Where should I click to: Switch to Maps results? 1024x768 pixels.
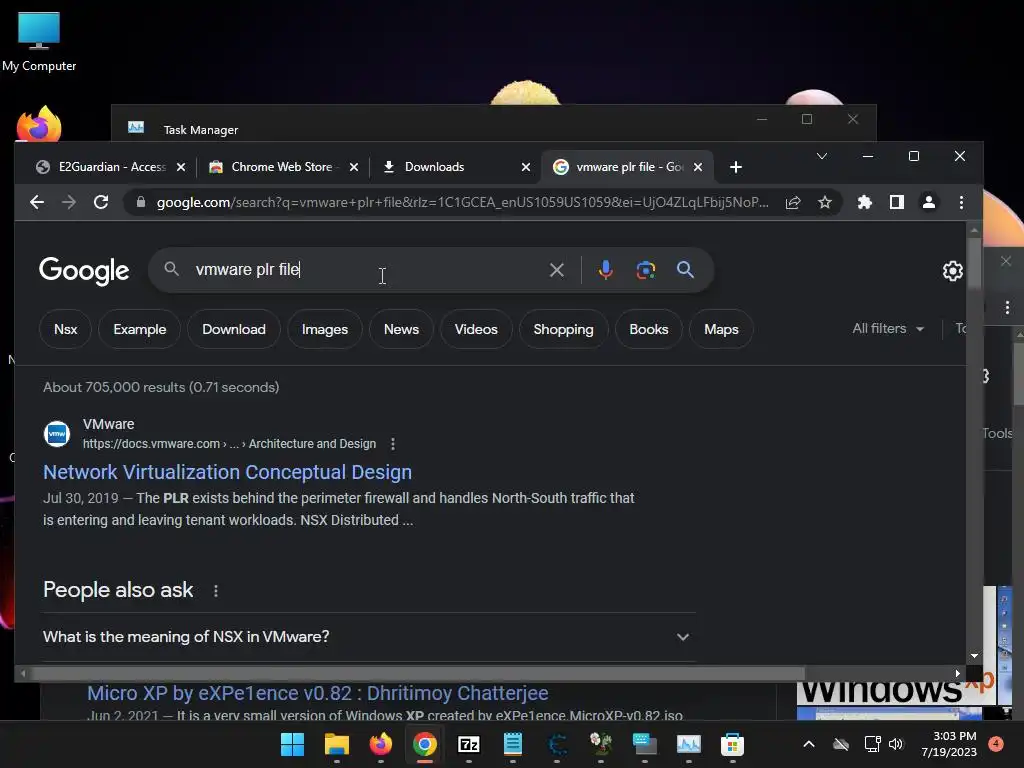click(721, 329)
